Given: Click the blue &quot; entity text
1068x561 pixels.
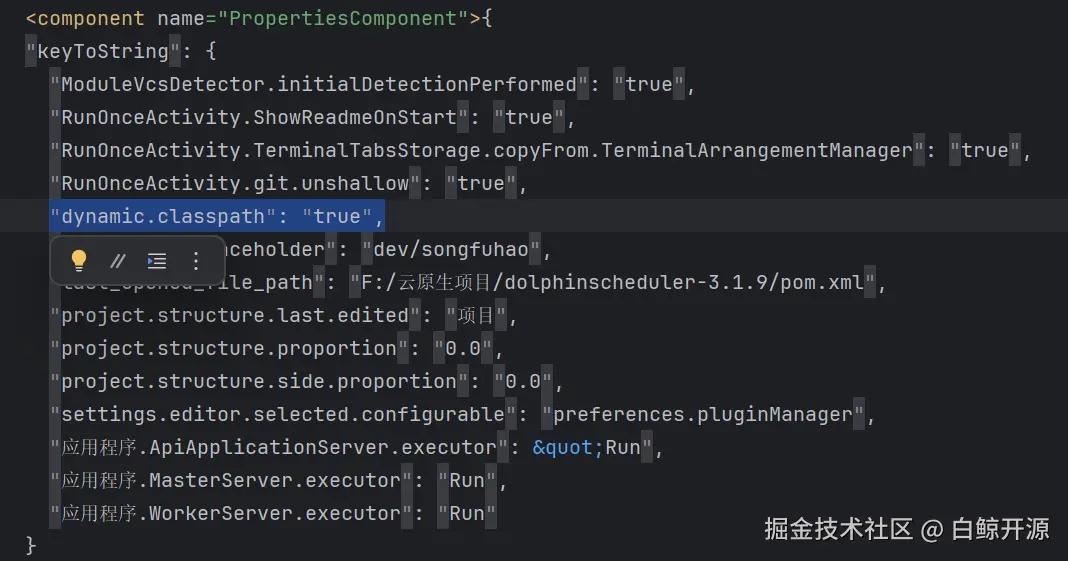Looking at the screenshot, I should click(x=567, y=447).
